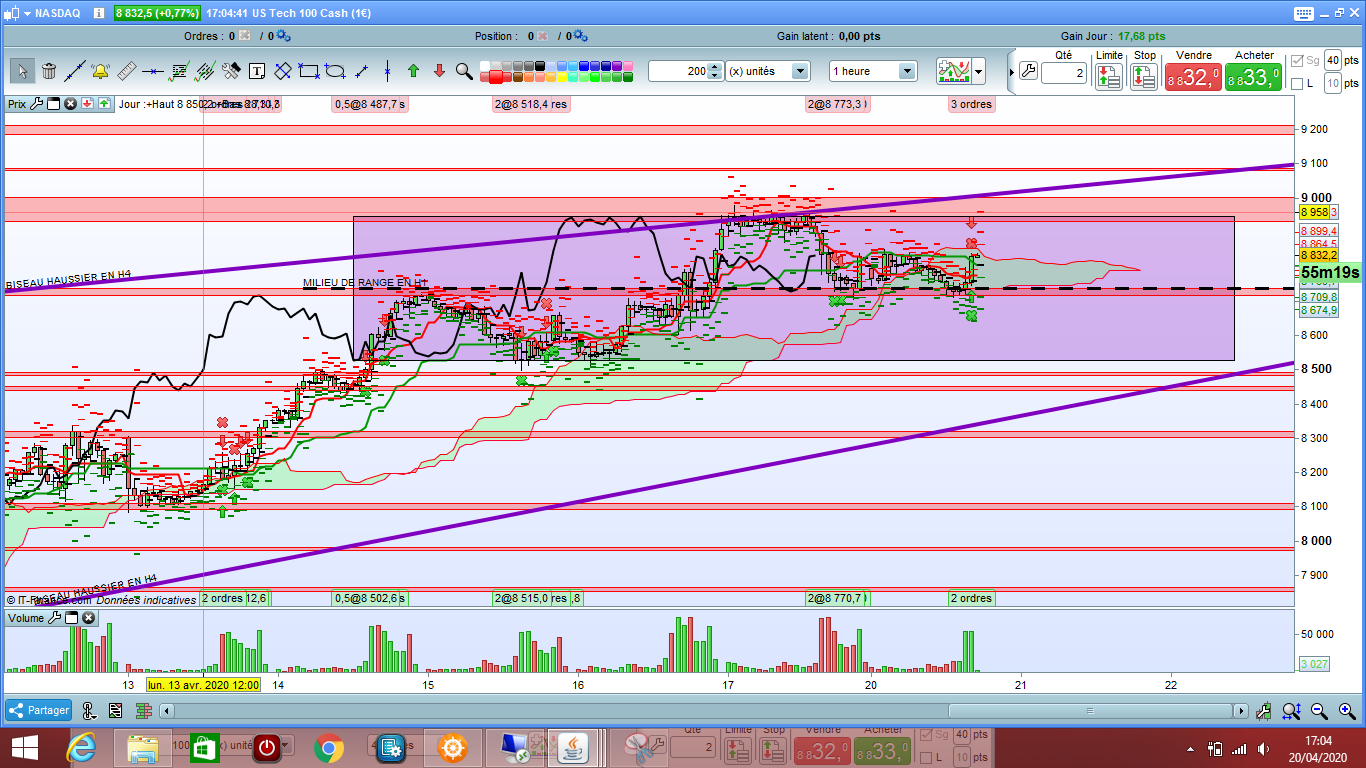Click the Qté quantity input field

(1063, 73)
